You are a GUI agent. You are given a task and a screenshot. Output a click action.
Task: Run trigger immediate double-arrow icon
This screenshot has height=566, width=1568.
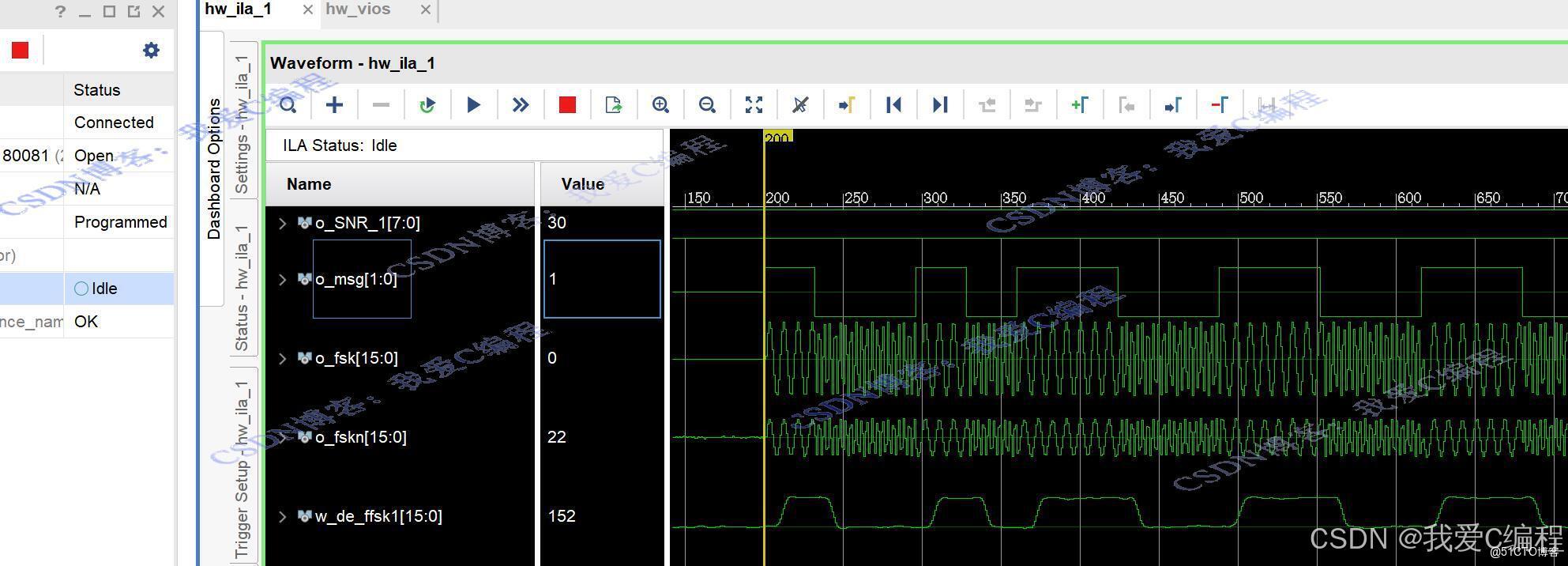click(x=521, y=105)
